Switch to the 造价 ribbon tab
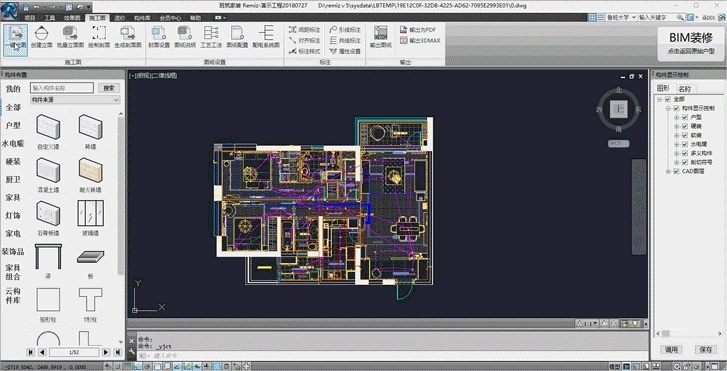This screenshot has height=371, width=727. tap(120, 18)
